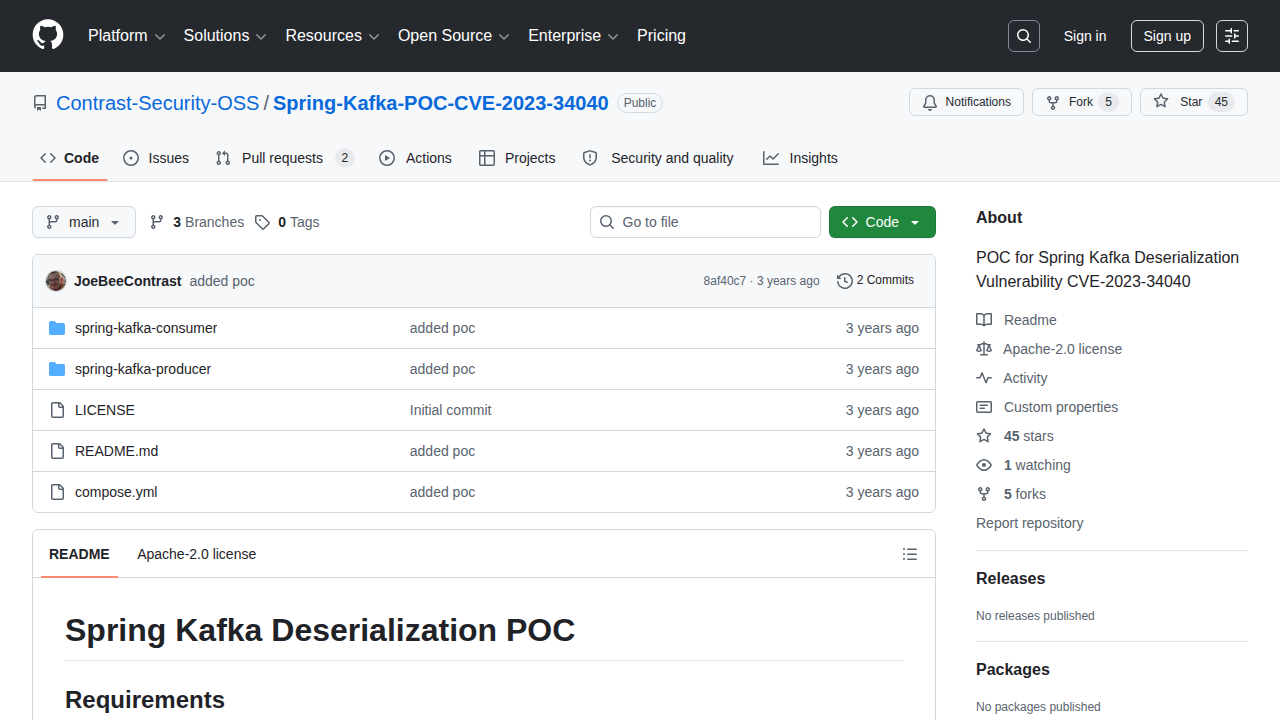This screenshot has height=720, width=1280.
Task: Click the book icon next to Readme
Action: pyautogui.click(x=984, y=320)
